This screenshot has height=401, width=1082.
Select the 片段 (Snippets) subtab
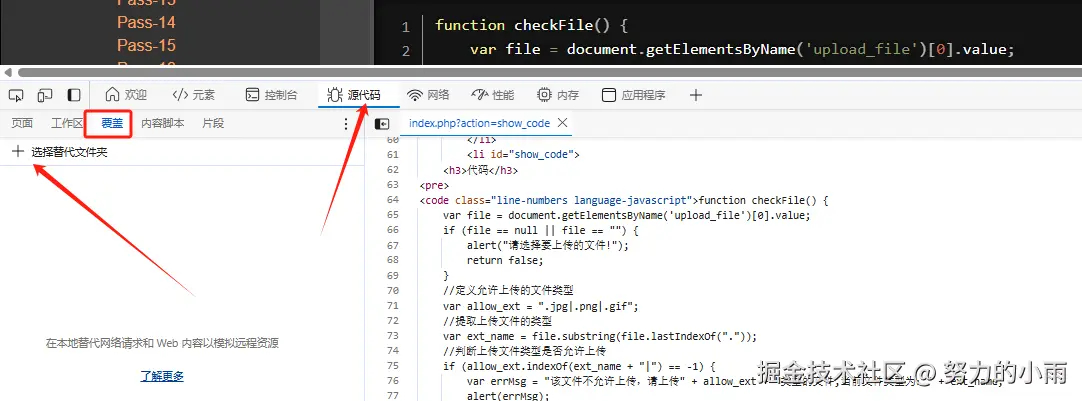pyautogui.click(x=213, y=124)
